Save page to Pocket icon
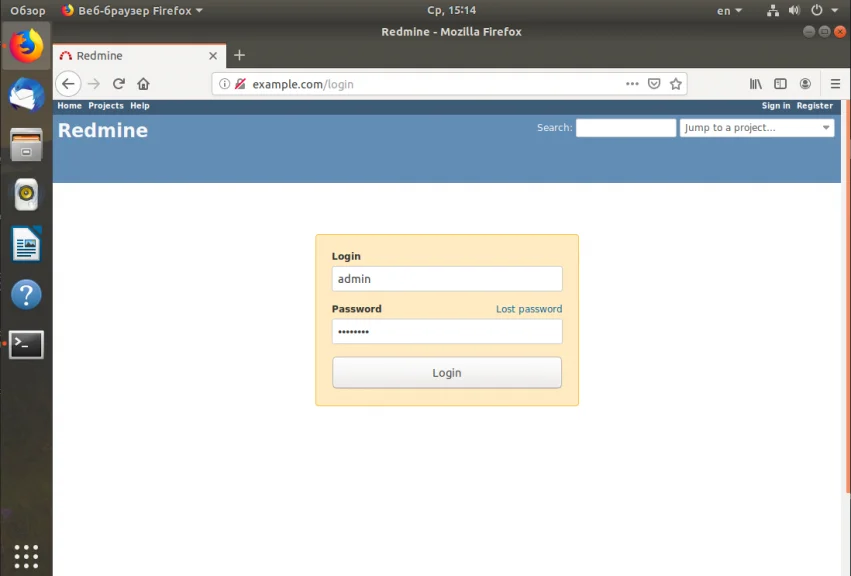851x576 pixels. tap(654, 84)
